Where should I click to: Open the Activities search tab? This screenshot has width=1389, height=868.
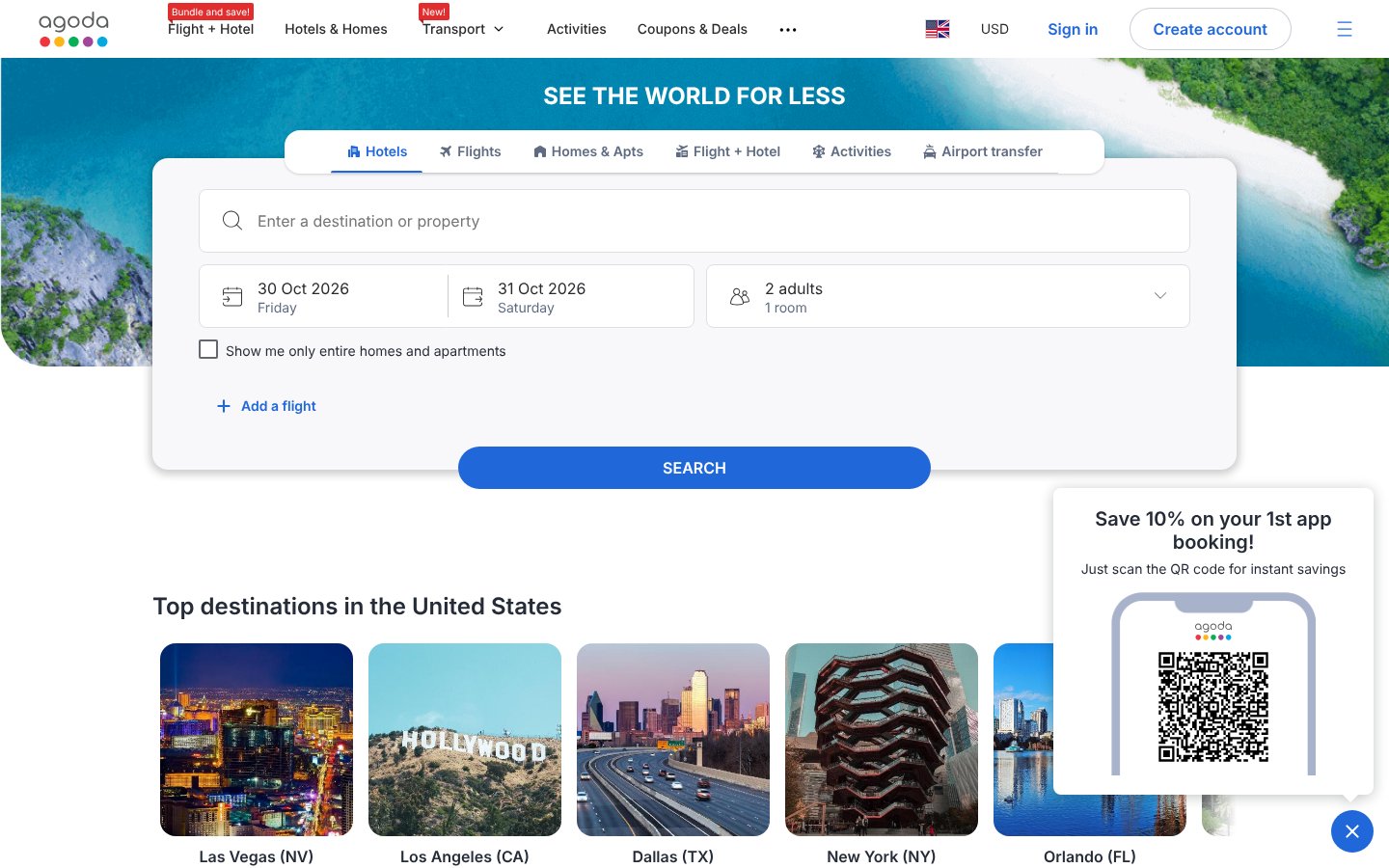click(852, 151)
